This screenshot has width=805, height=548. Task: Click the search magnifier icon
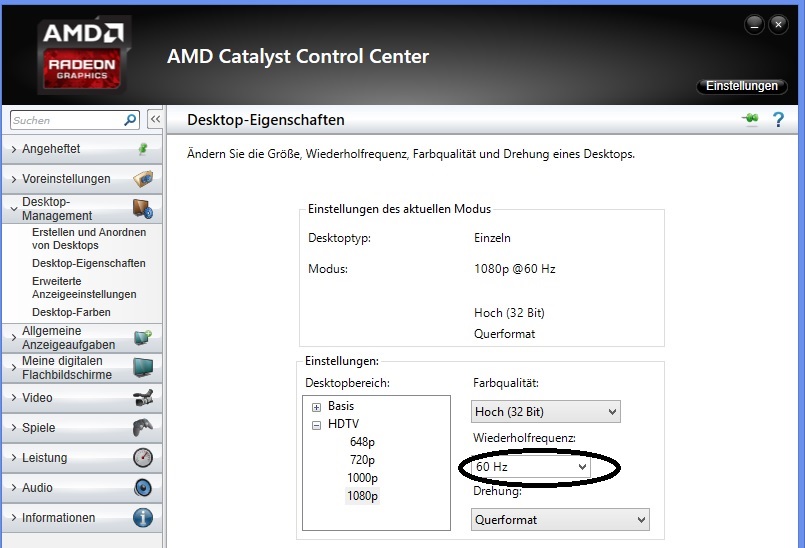tap(130, 120)
